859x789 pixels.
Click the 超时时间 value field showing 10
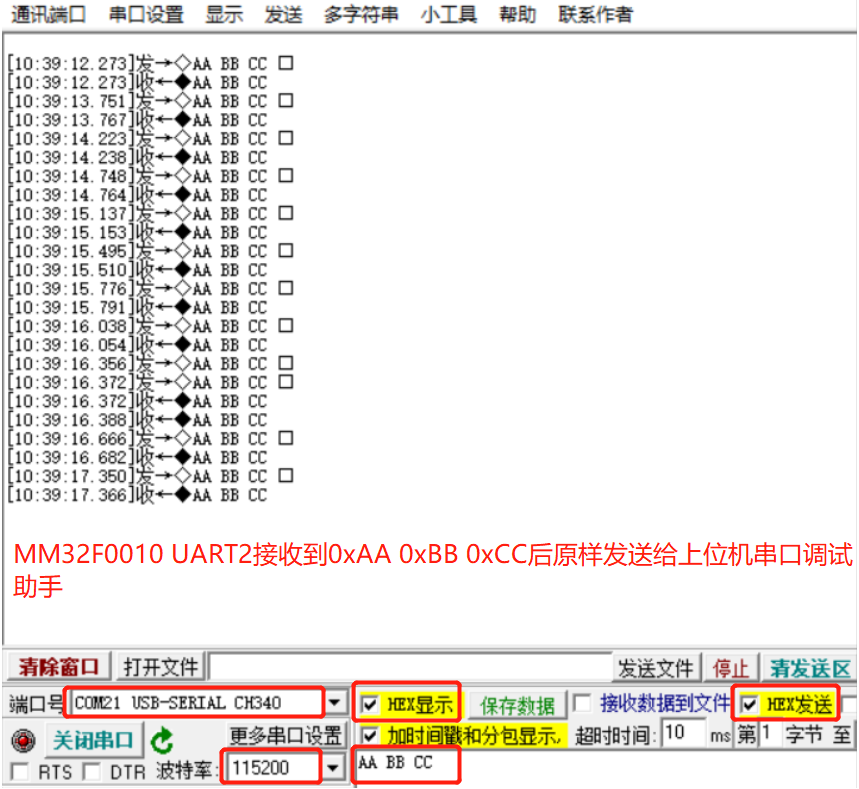[x=683, y=733]
